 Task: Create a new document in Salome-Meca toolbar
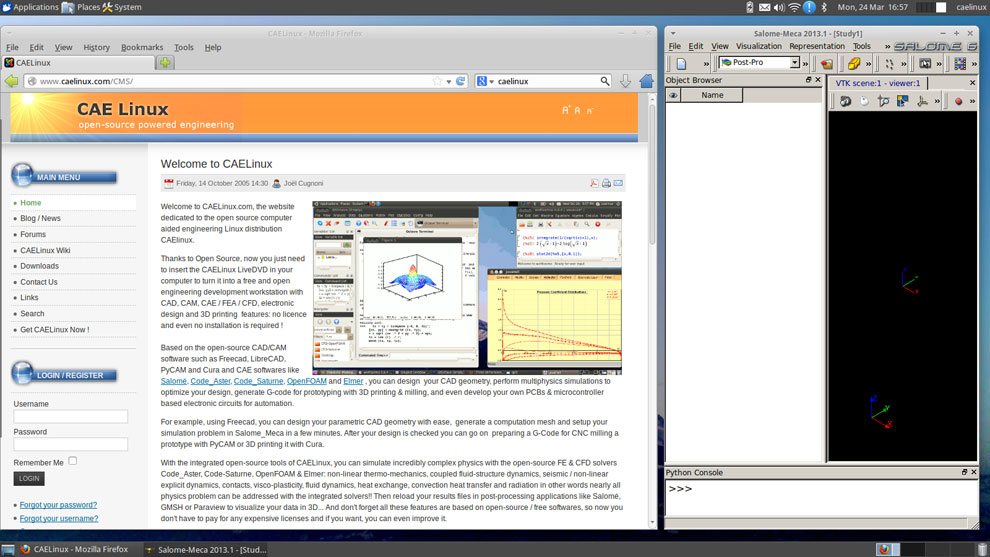coord(681,63)
